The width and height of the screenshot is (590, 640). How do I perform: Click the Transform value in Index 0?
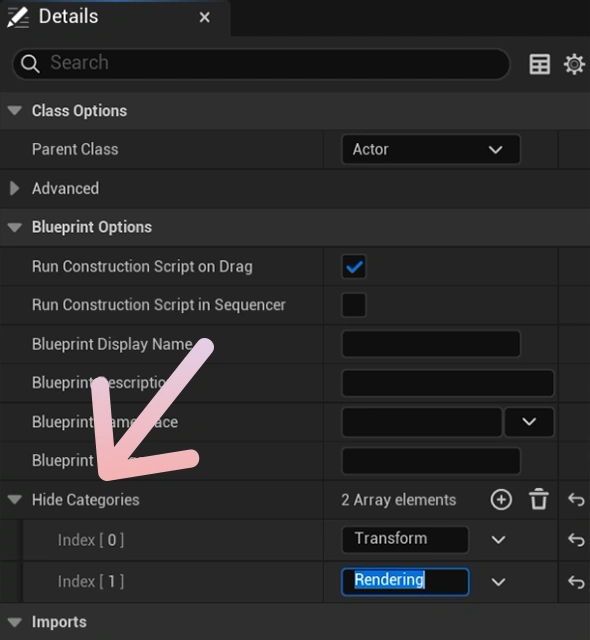(x=405, y=539)
